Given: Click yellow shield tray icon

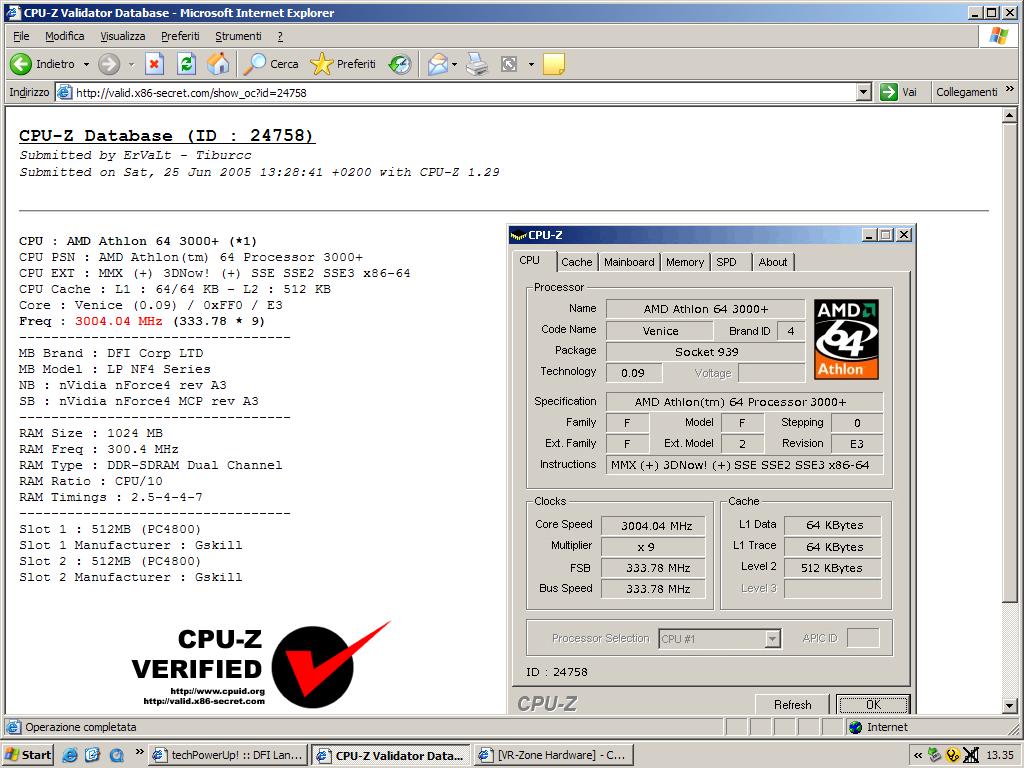Looking at the screenshot, I should click(x=953, y=755).
